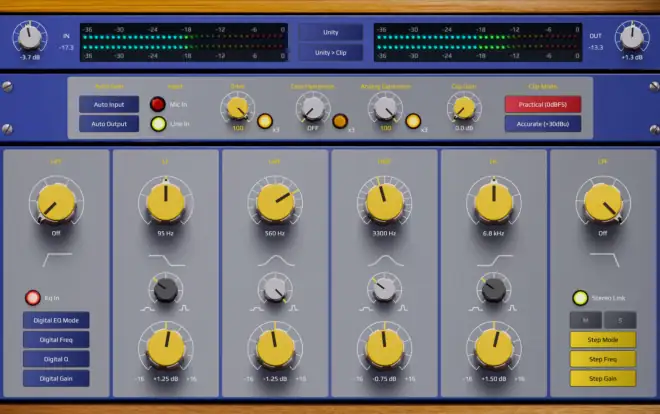
Task: Click the LPF frequency knob
Action: [603, 203]
